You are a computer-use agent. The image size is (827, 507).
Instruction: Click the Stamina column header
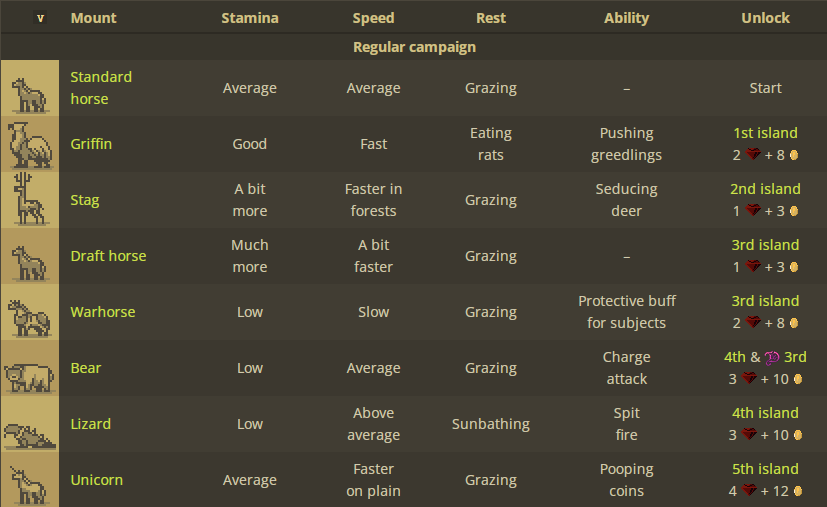[x=250, y=18]
